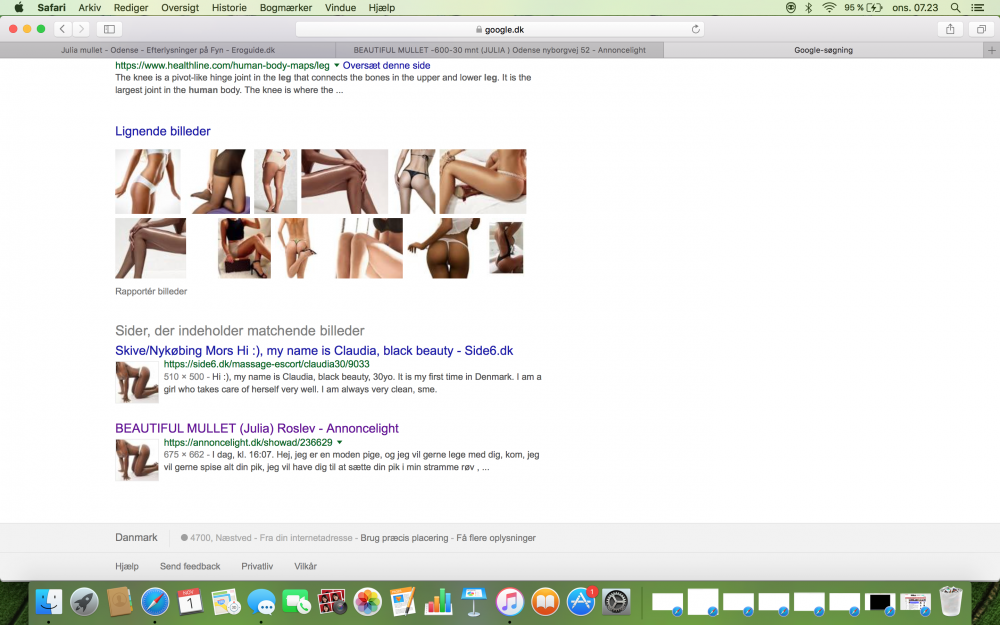Open the Trash in the Dock

951,601
